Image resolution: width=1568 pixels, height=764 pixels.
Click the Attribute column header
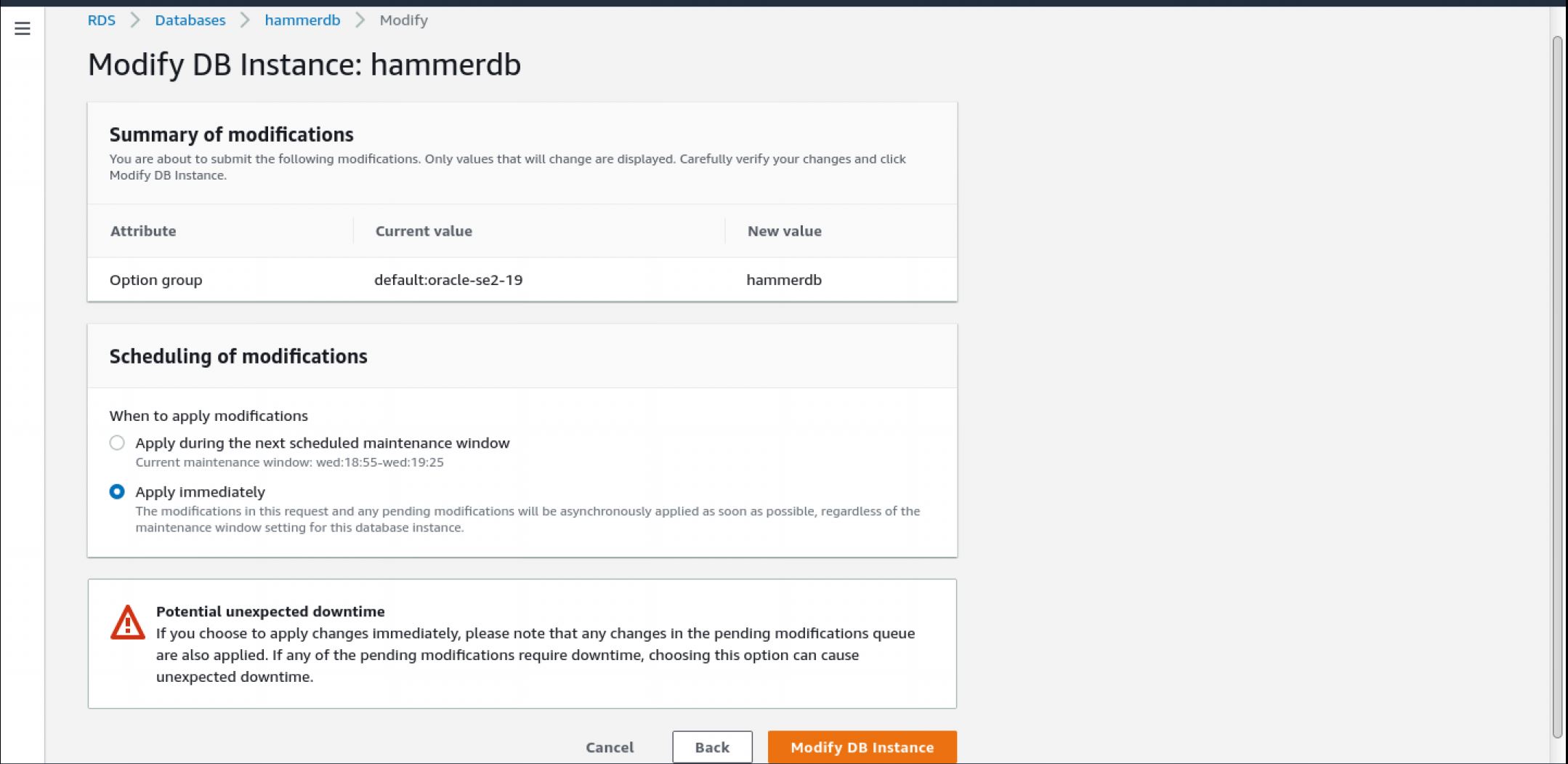(143, 231)
